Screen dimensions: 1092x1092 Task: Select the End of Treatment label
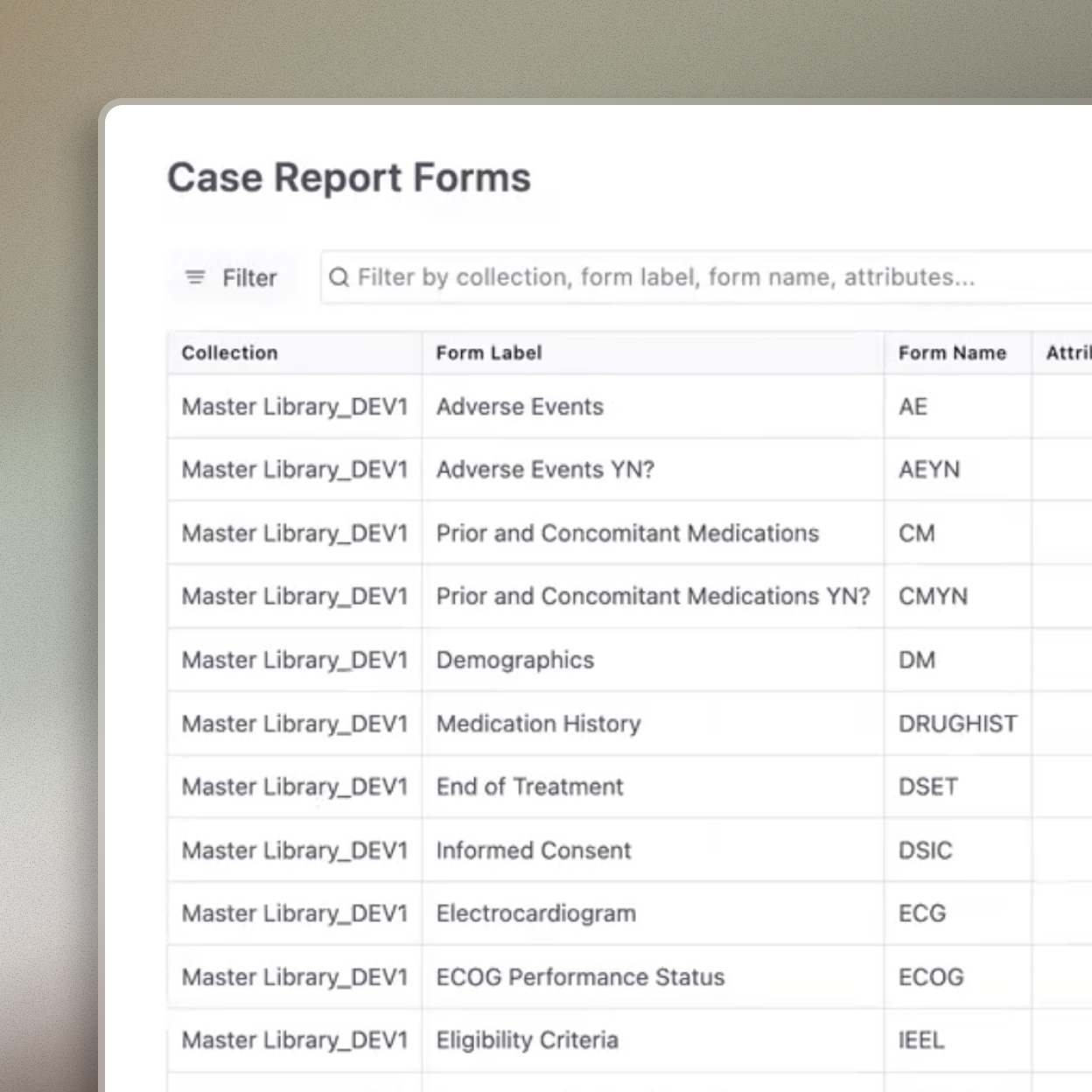[x=529, y=787]
